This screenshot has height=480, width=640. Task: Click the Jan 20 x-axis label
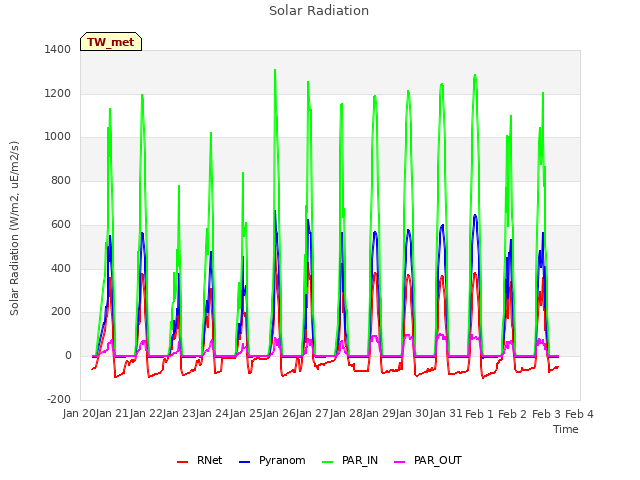[x=79, y=414]
